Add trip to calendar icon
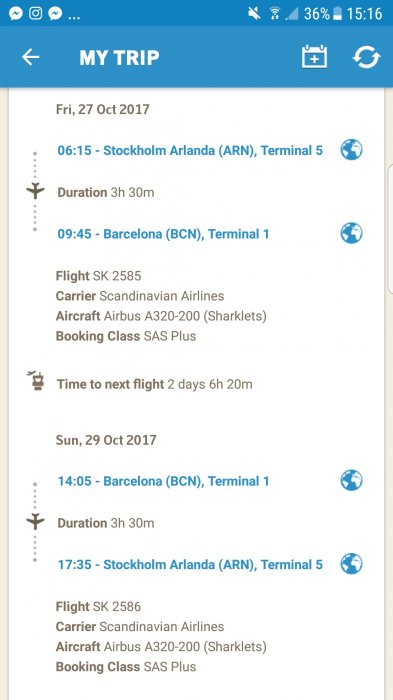Image resolution: width=393 pixels, height=700 pixels. pyautogui.click(x=314, y=57)
